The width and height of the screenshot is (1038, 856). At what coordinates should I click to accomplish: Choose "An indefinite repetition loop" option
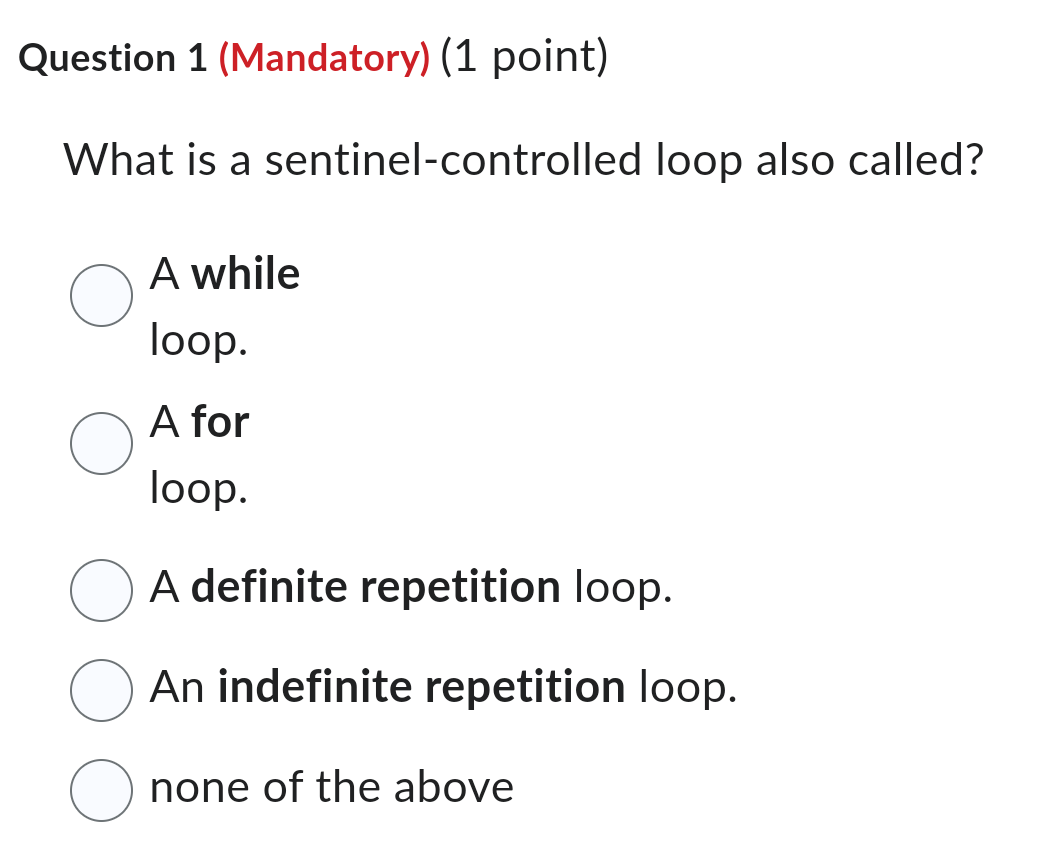pyautogui.click(x=101, y=690)
